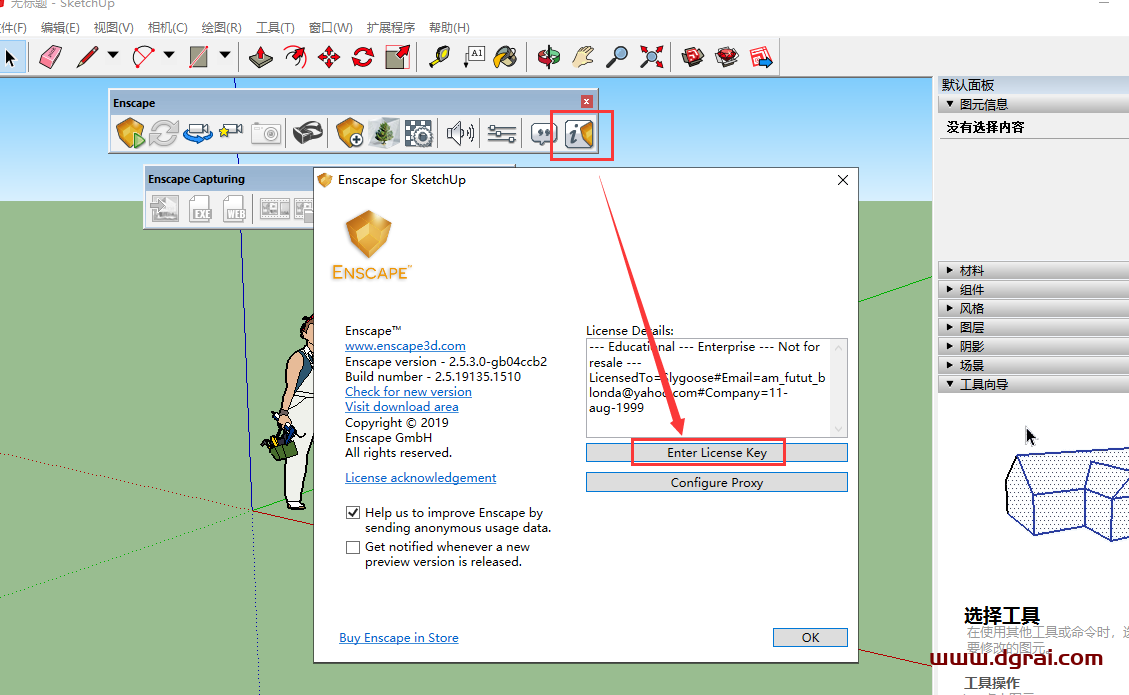Screen dimensions: 1129x695
Task: Open the 绘图(R) menu
Action: click(x=222, y=27)
